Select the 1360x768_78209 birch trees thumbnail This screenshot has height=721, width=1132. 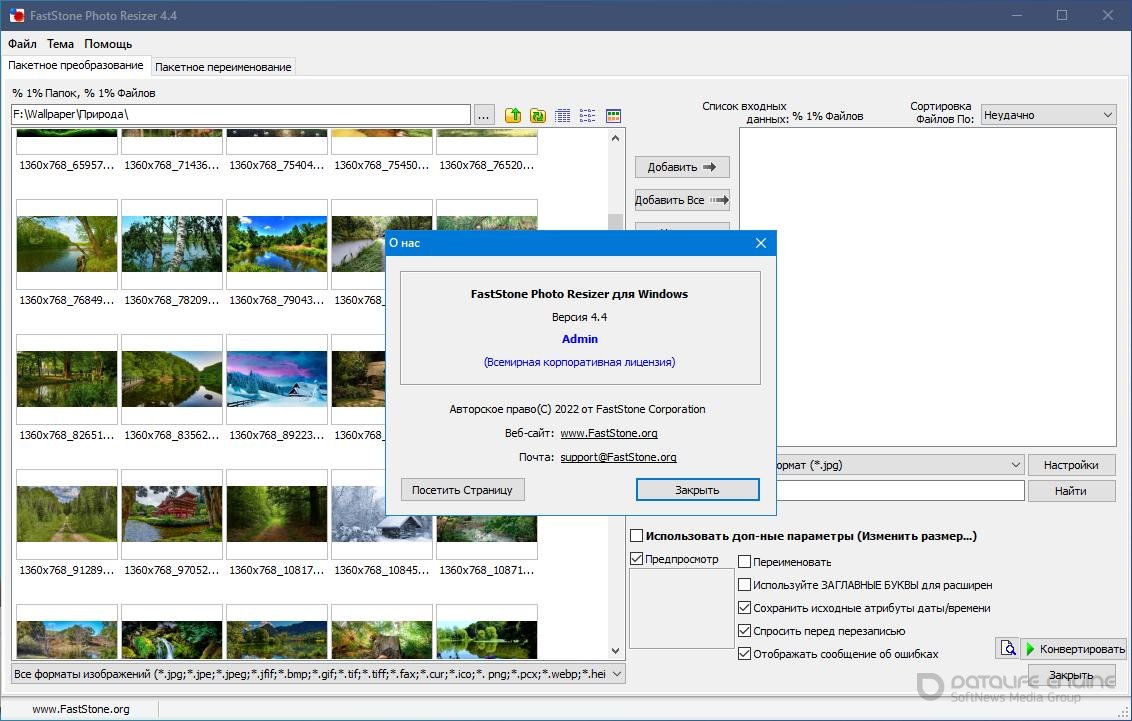click(x=172, y=245)
